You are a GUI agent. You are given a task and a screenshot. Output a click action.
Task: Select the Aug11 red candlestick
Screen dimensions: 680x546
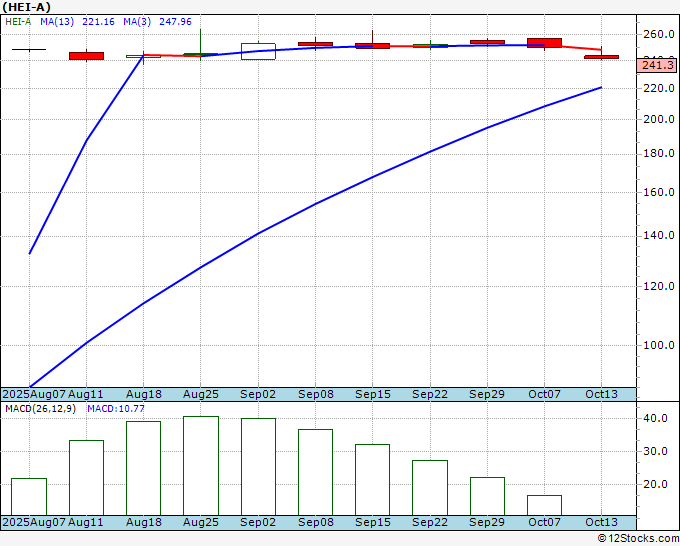(86, 56)
